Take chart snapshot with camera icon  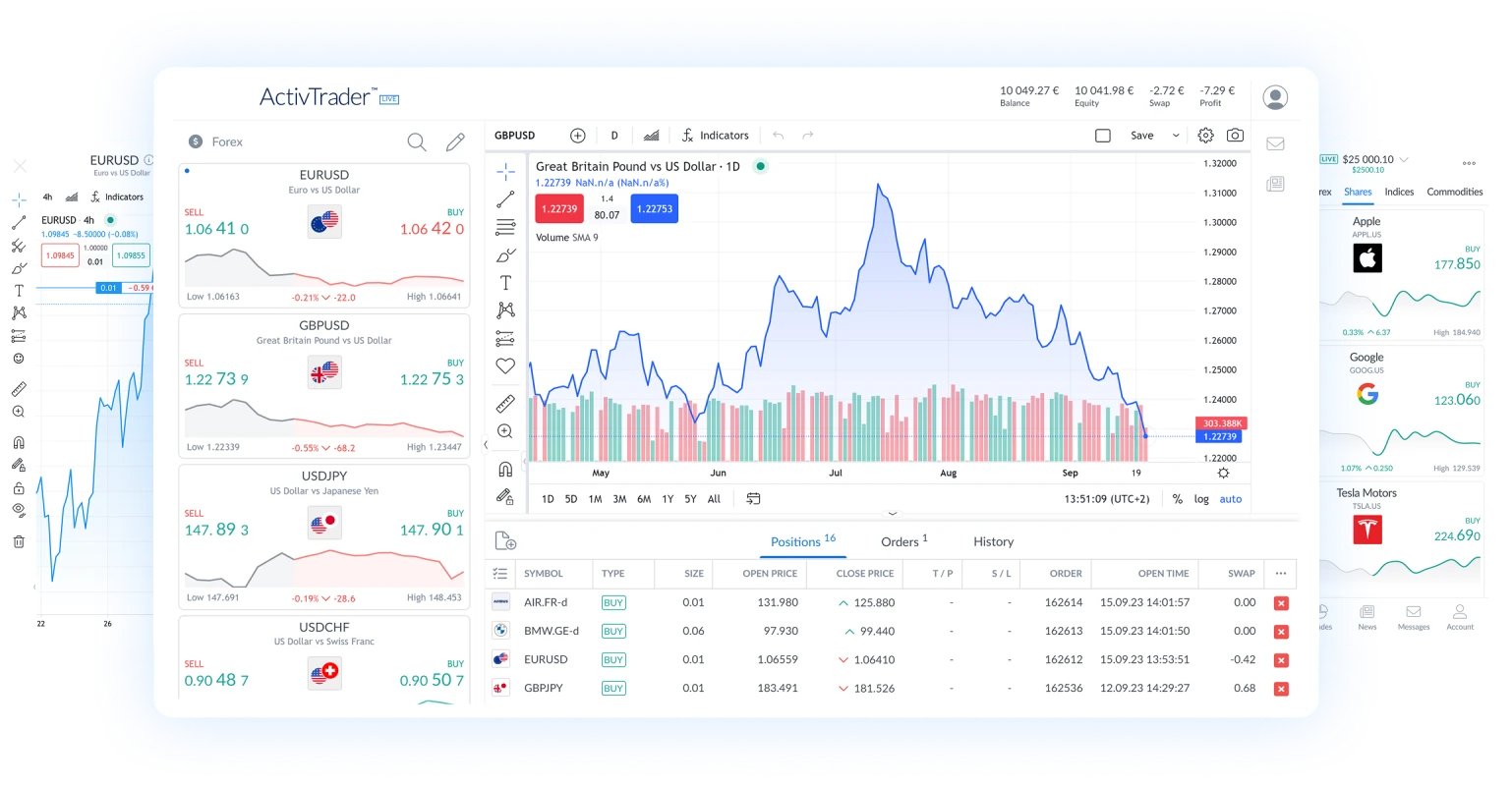pyautogui.click(x=1236, y=136)
